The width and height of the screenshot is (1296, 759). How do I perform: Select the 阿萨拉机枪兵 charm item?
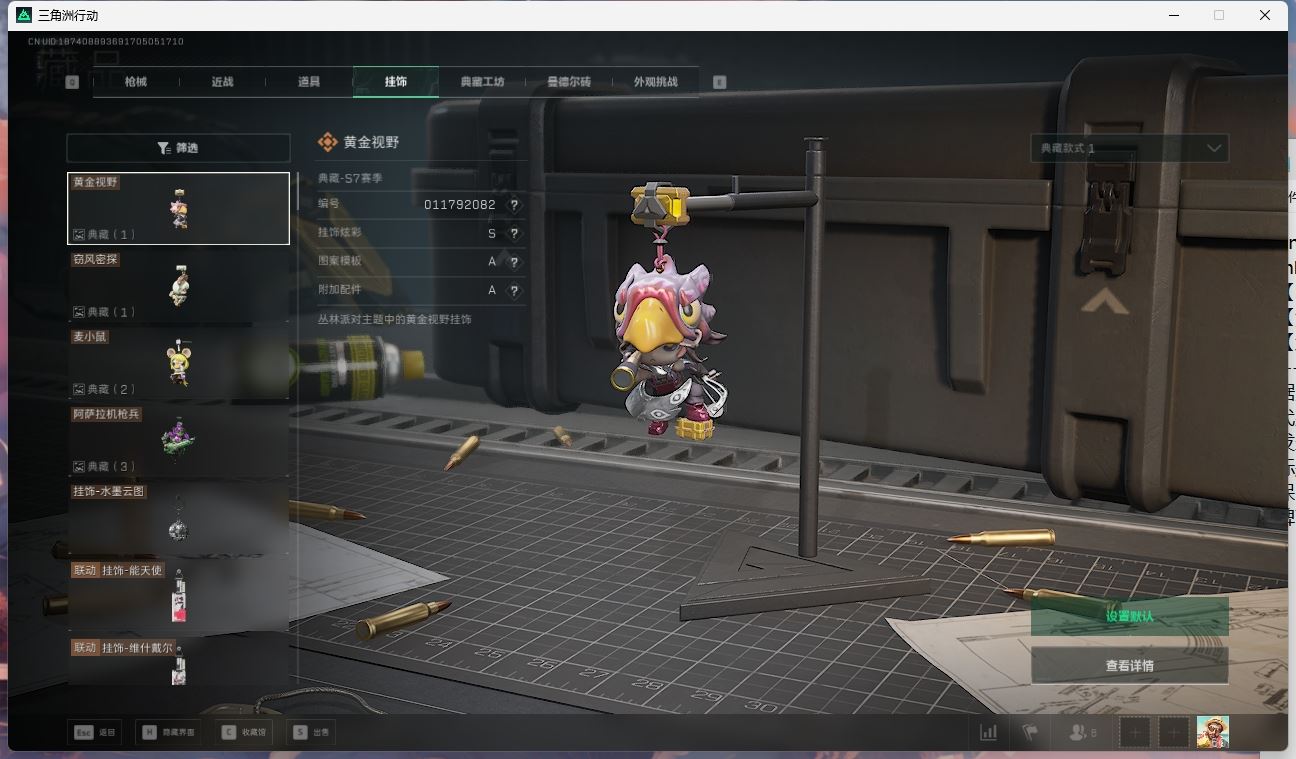178,440
